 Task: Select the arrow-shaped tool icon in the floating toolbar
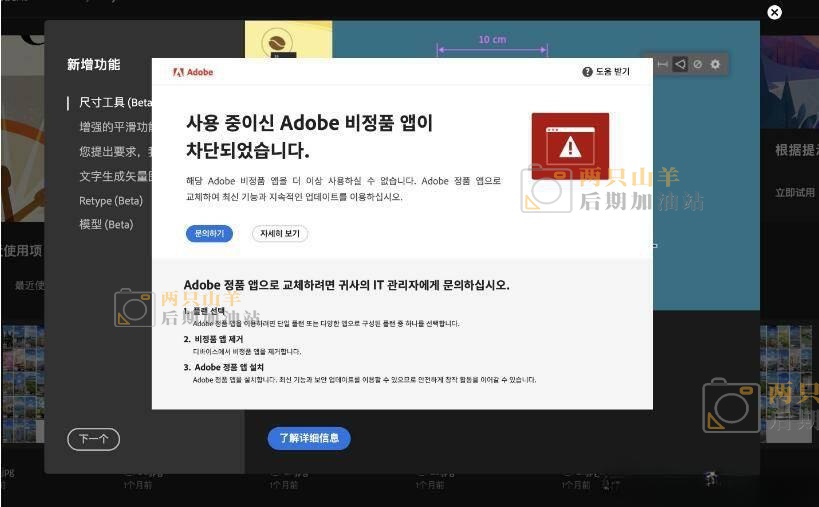680,64
